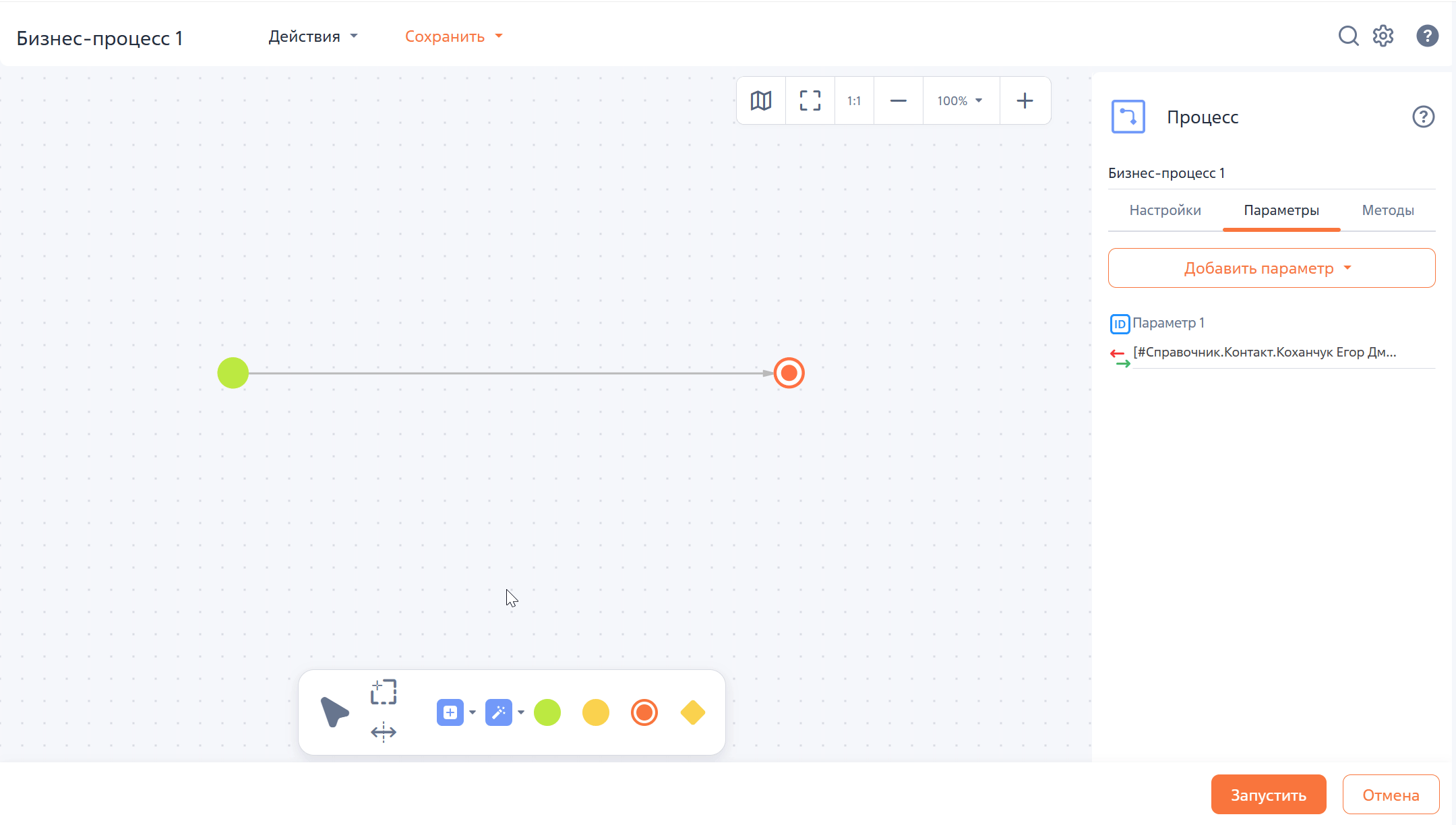Open settings gear icon
The width and height of the screenshot is (1456, 825).
click(x=1383, y=36)
